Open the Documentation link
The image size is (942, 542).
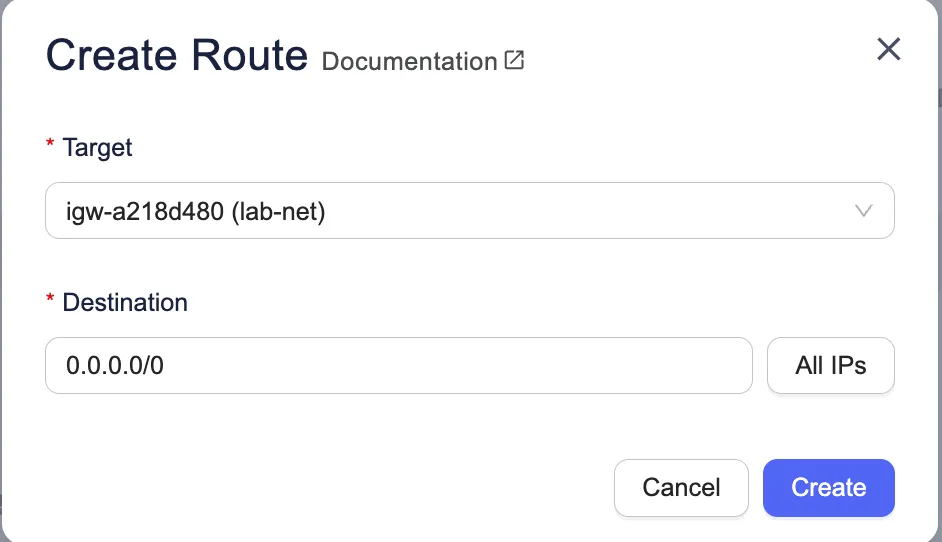pyautogui.click(x=410, y=61)
